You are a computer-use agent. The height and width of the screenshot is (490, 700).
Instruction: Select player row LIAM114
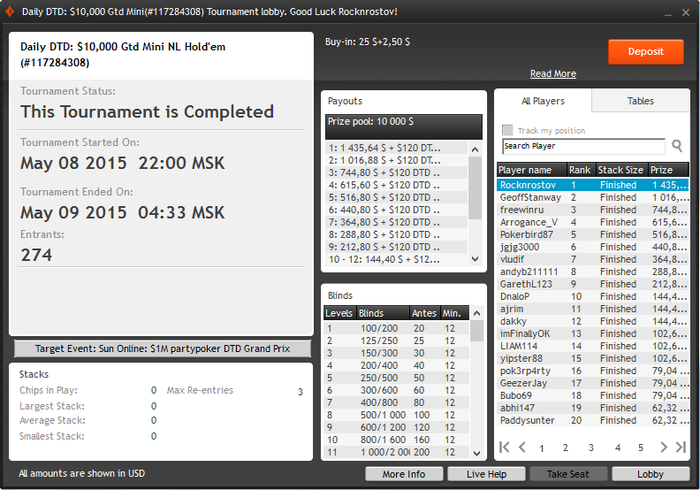click(592, 346)
